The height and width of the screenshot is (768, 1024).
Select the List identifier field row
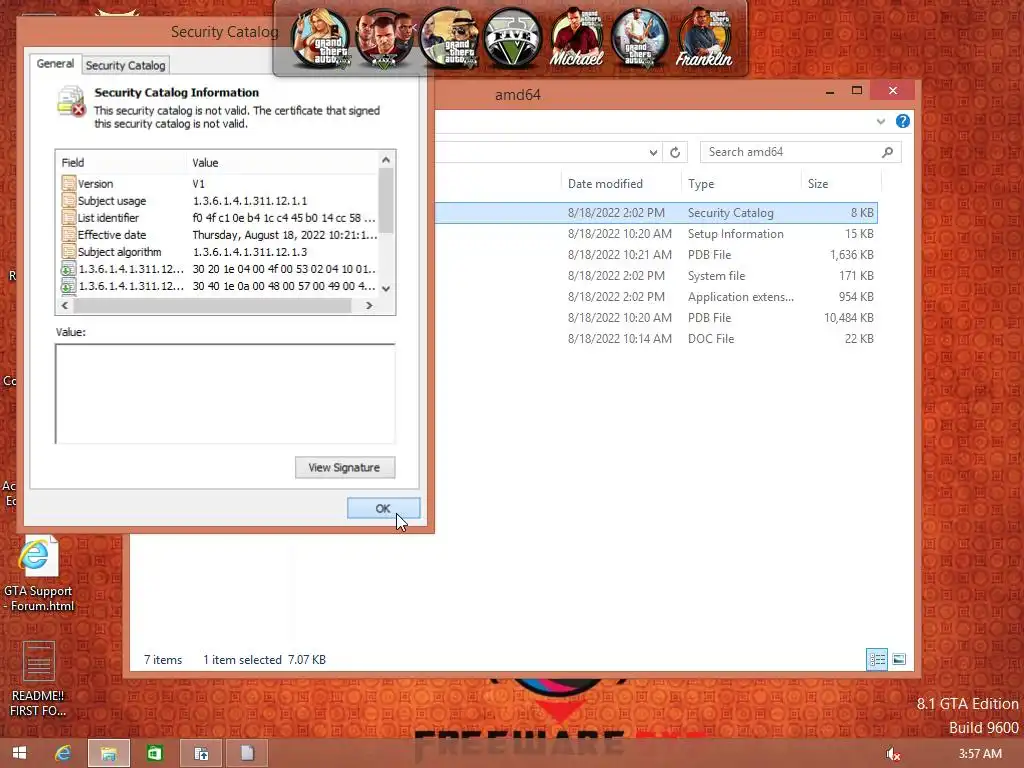tap(219, 217)
